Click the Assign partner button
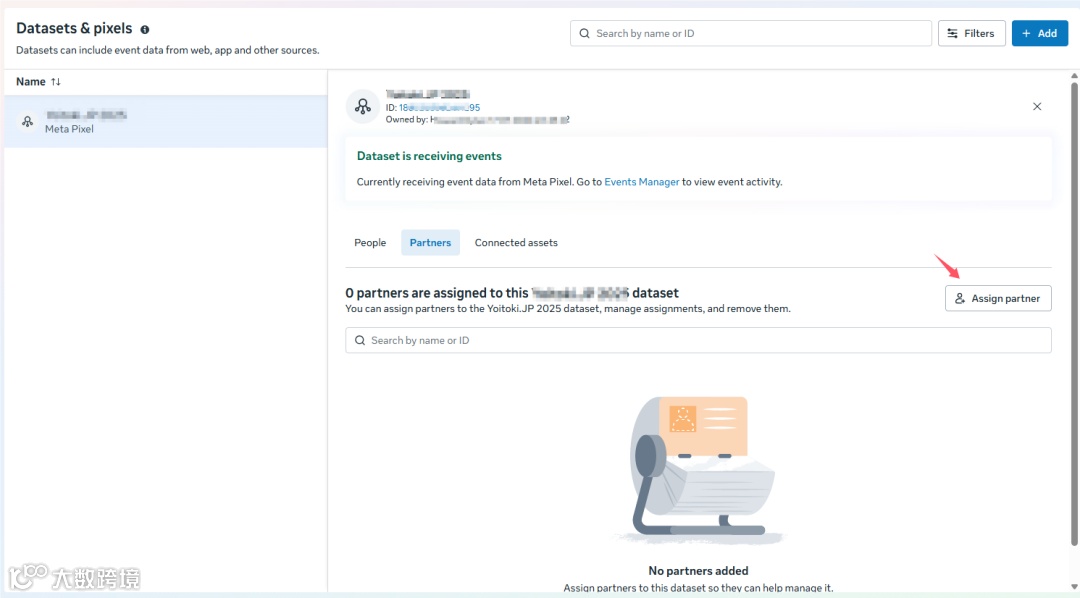The height and width of the screenshot is (598, 1080). click(998, 298)
